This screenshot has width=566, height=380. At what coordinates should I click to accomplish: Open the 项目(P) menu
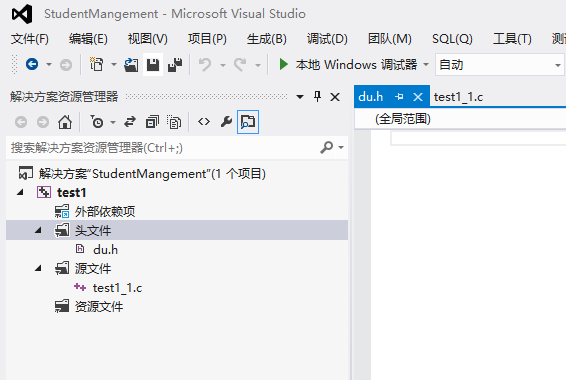tap(207, 39)
